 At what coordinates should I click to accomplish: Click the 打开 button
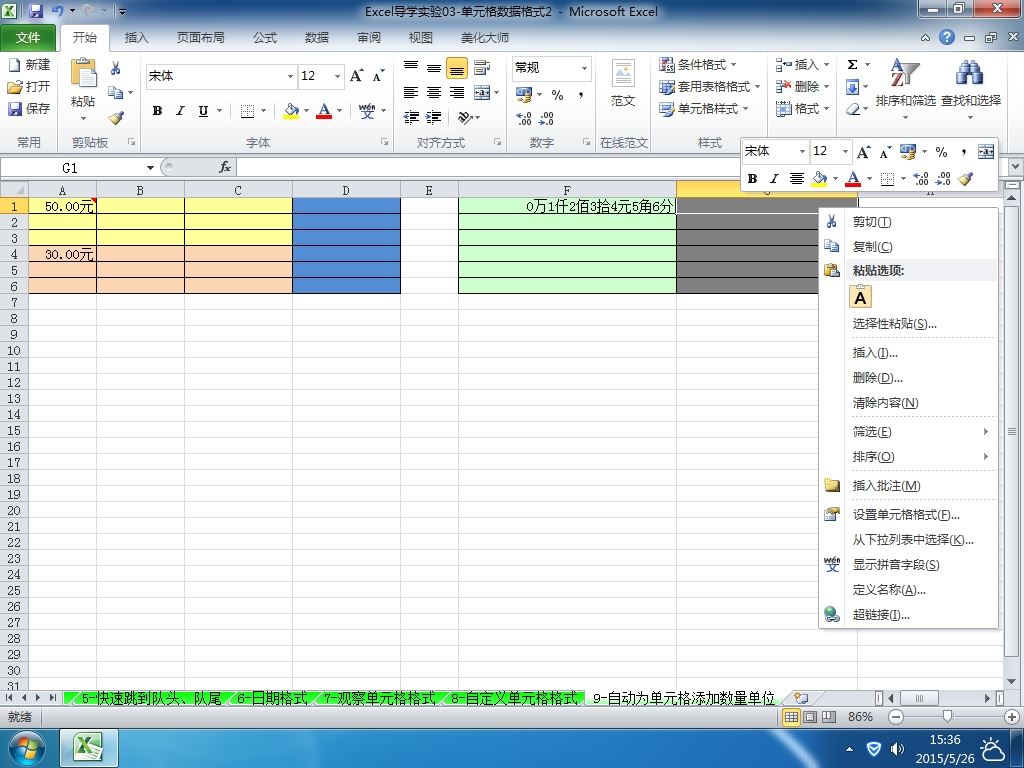pos(29,86)
